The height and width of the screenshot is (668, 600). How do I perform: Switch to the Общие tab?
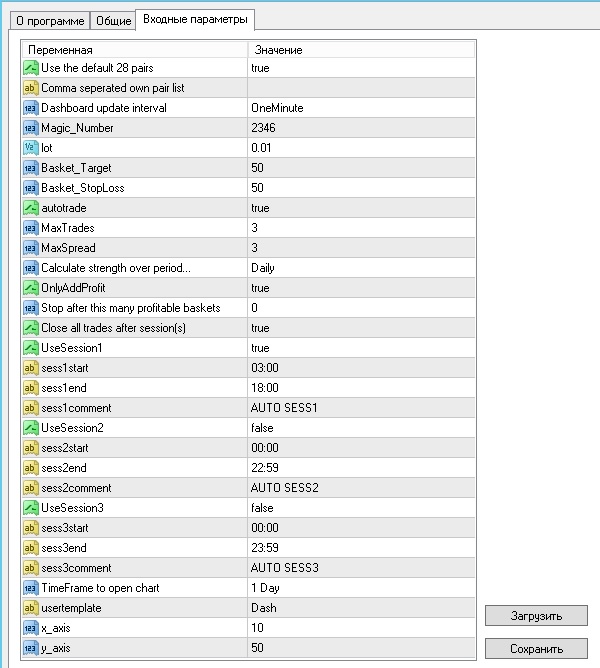click(113, 20)
